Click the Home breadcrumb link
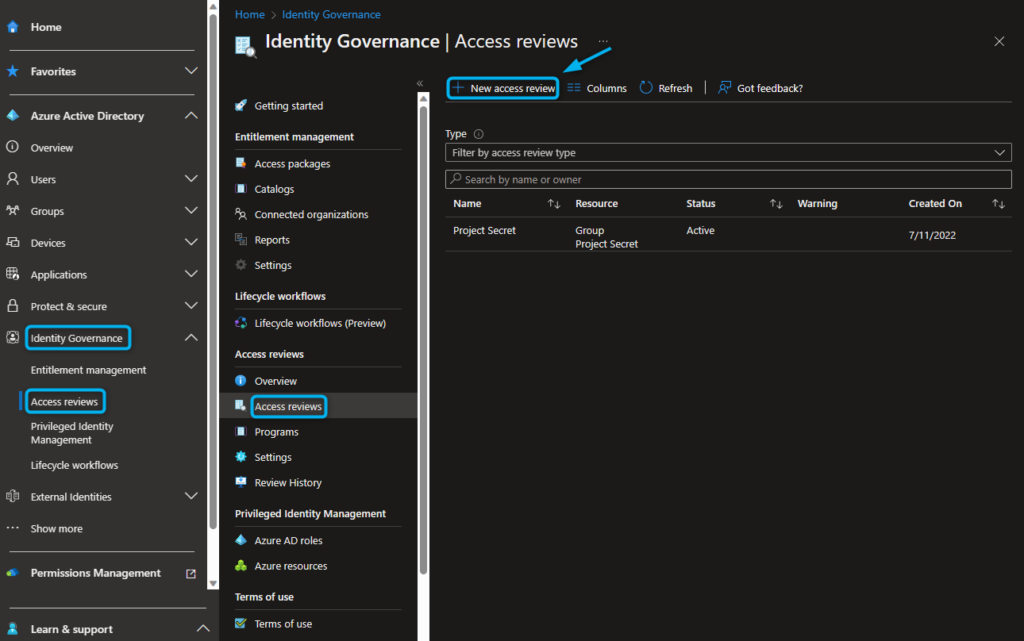1024x641 pixels. click(x=249, y=15)
